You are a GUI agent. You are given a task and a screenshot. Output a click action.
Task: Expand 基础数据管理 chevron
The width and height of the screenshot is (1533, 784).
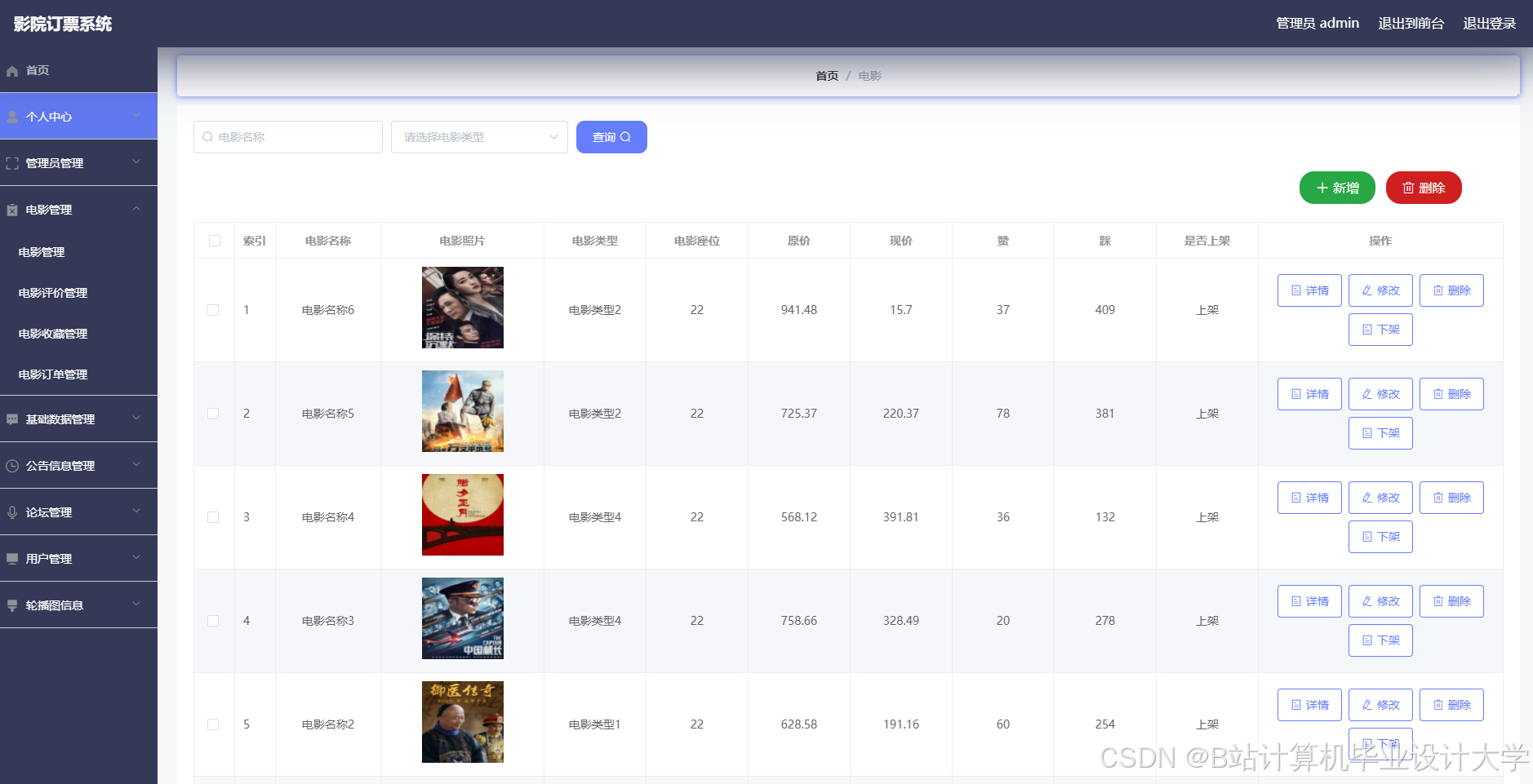coord(136,419)
